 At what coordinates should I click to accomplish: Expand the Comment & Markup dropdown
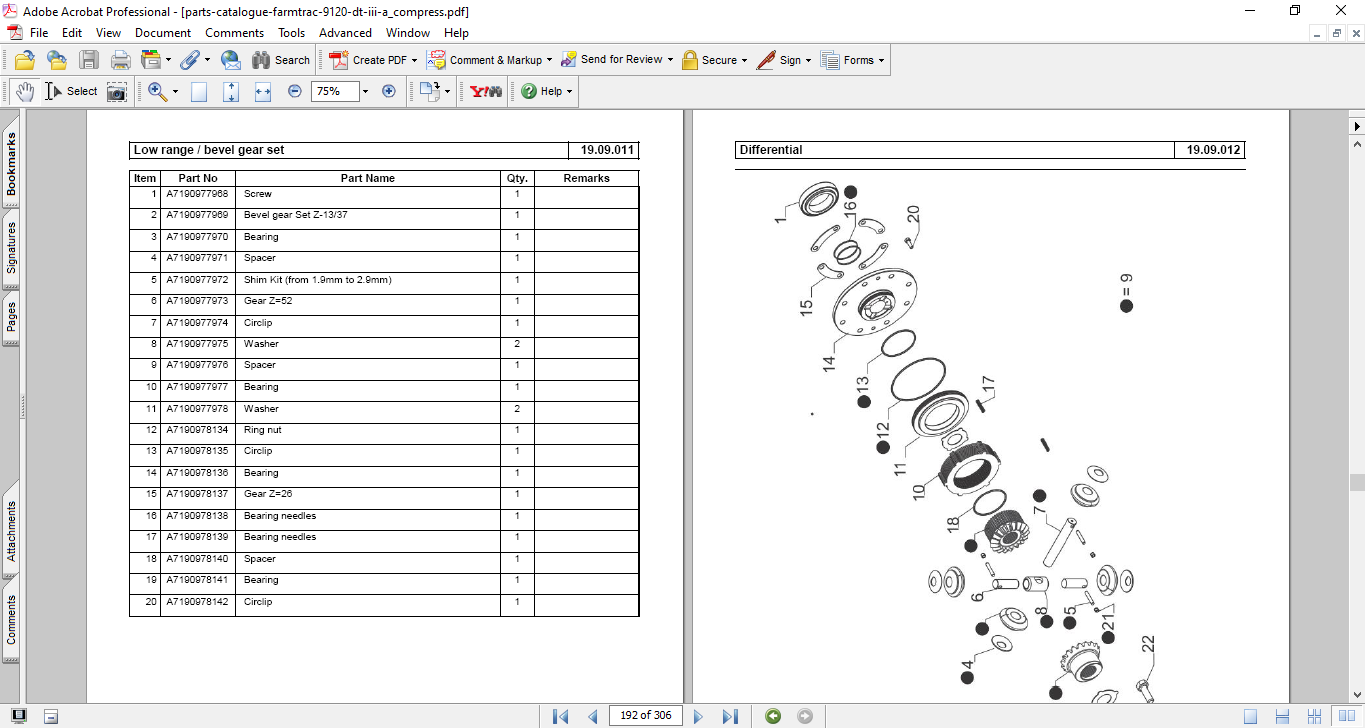click(x=550, y=60)
